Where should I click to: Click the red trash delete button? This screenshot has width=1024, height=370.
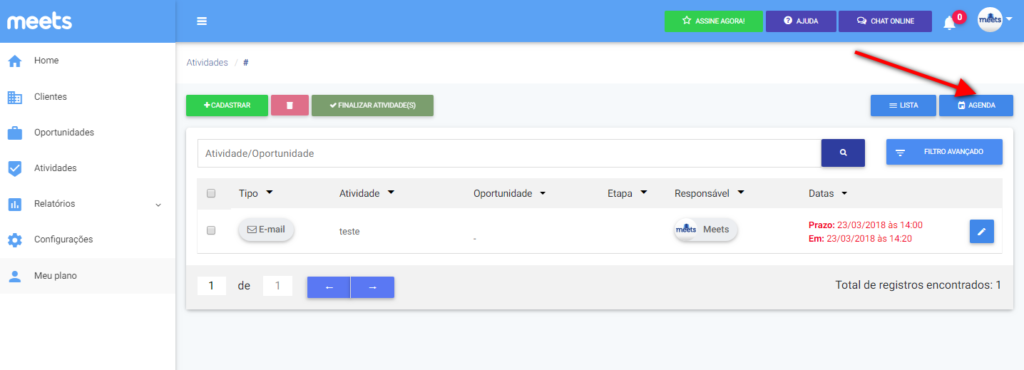pos(289,106)
